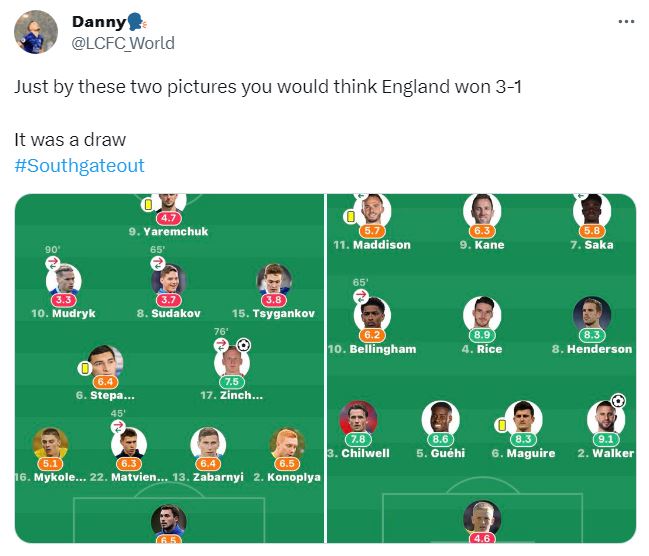Open the three-dot more options menu
Screen dimensions: 649x556
point(626,22)
